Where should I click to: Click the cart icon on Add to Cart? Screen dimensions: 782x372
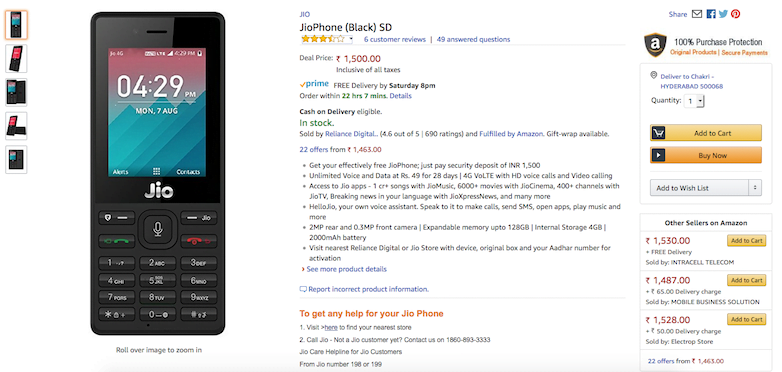tap(658, 133)
